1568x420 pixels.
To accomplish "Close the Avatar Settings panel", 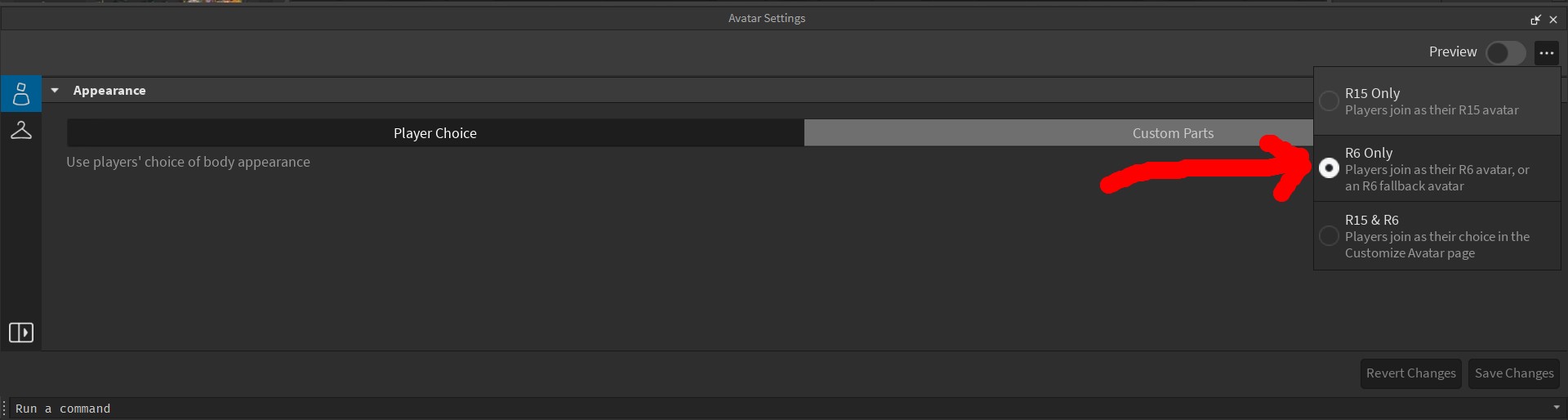I will pos(1553,20).
